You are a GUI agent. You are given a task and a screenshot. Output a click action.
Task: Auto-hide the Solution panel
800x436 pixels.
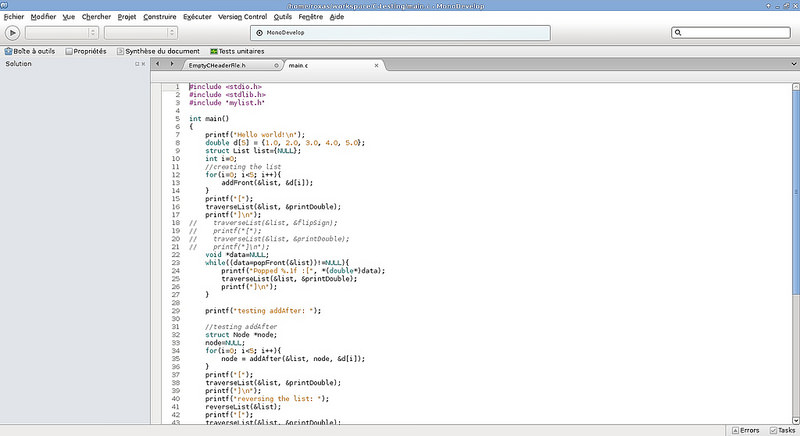[137, 64]
